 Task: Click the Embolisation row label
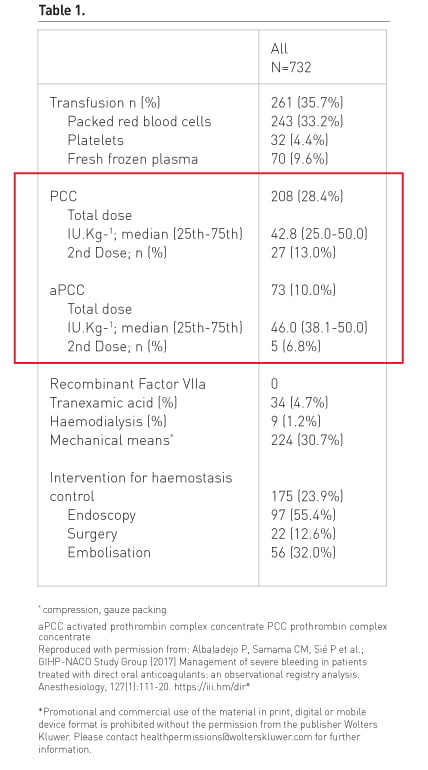(x=109, y=552)
